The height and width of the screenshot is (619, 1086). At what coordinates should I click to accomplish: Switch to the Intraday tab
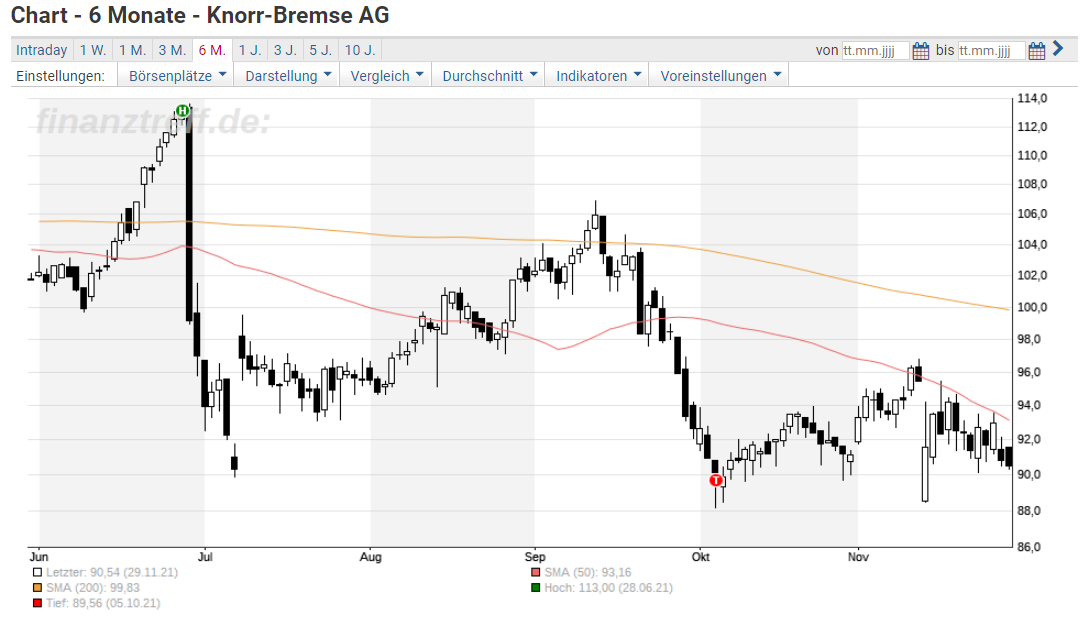[x=42, y=50]
